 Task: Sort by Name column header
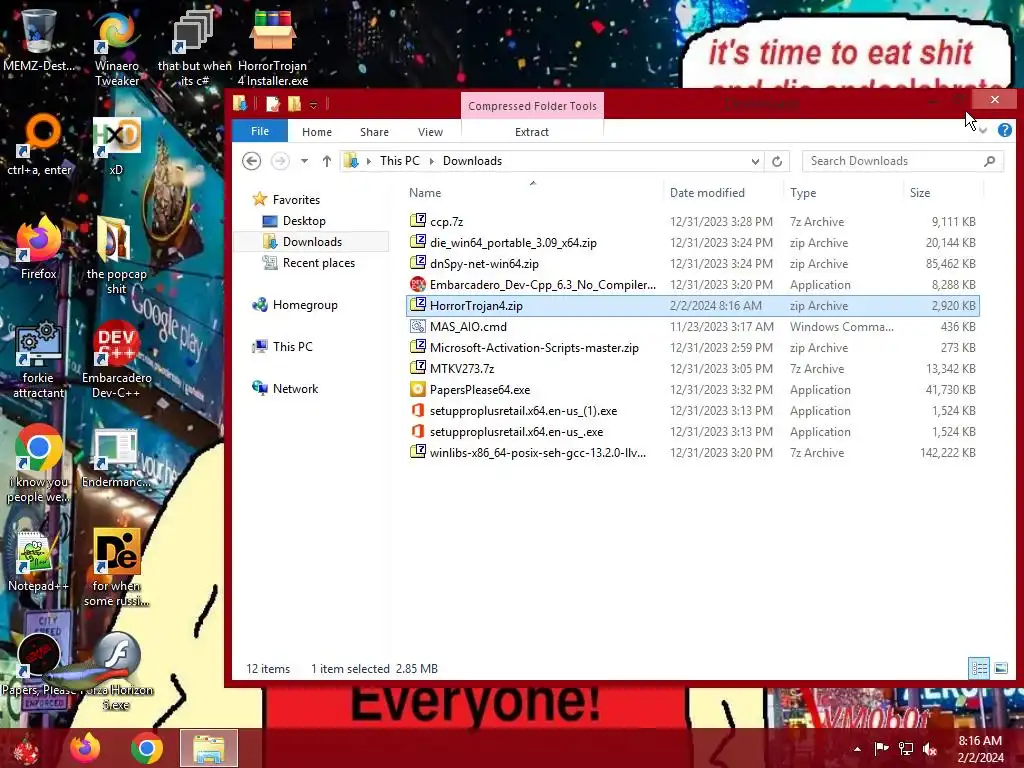[425, 193]
